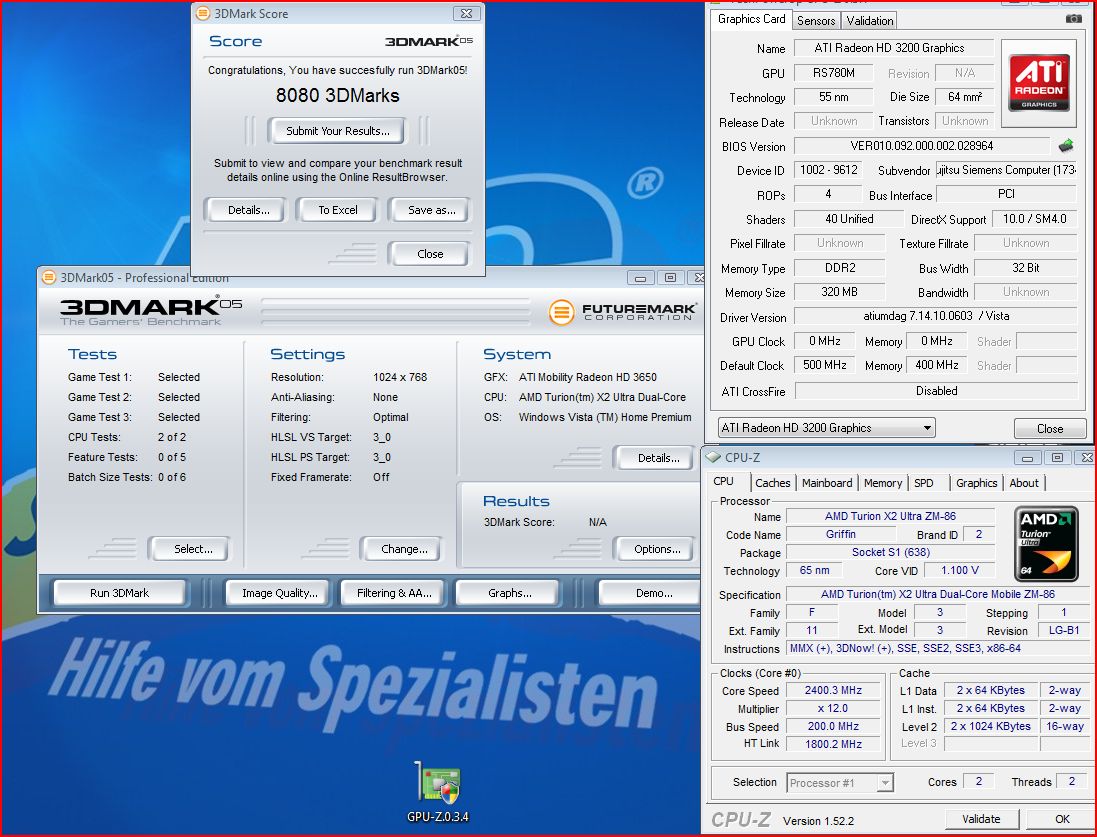
Task: Click the 3DMark Score window title icon
Action: [202, 13]
